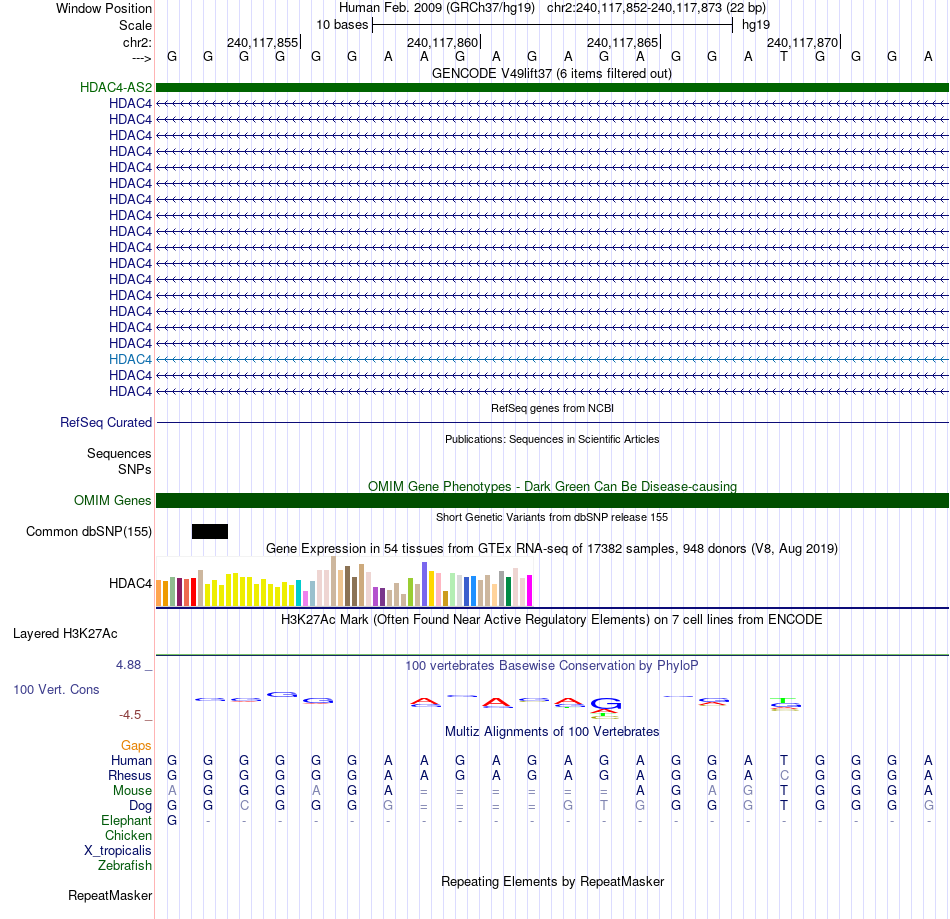Screen dimensions: 950x919
Task: Click the black Common dbSNP(155) variant block
Action: point(210,531)
